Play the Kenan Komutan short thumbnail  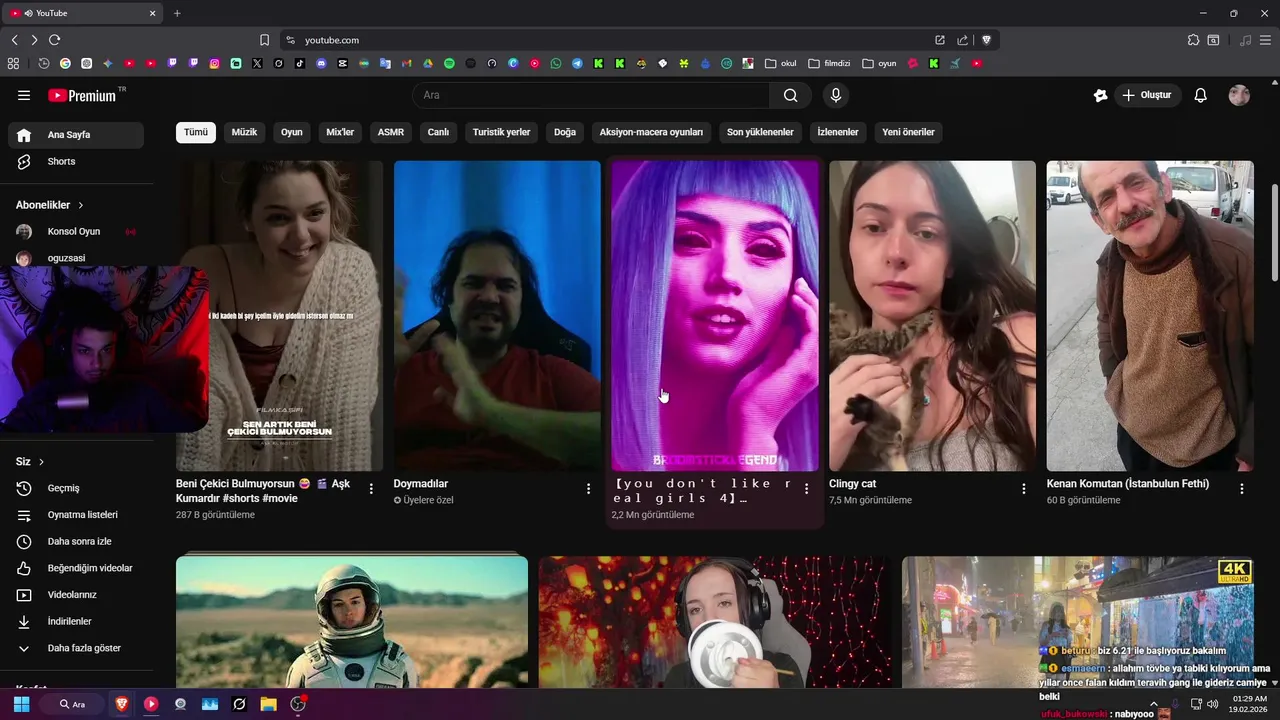coord(1150,316)
